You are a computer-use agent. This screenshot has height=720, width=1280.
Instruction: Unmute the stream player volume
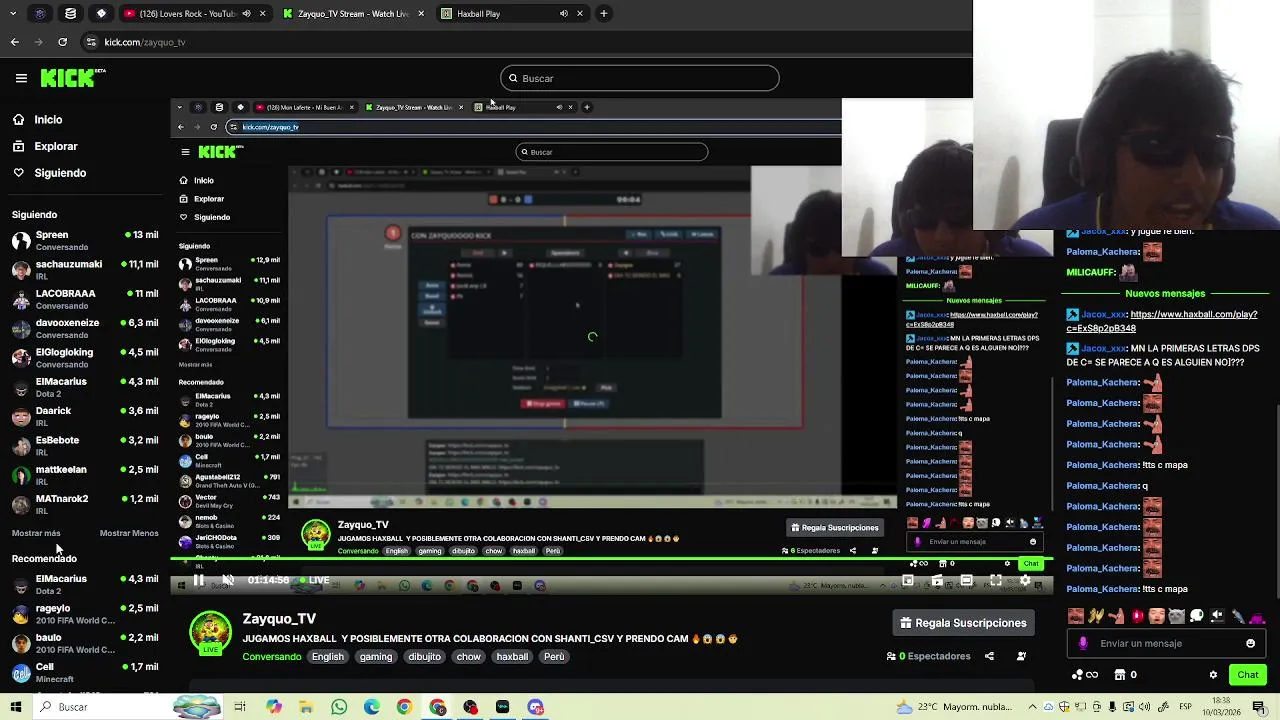[228, 580]
